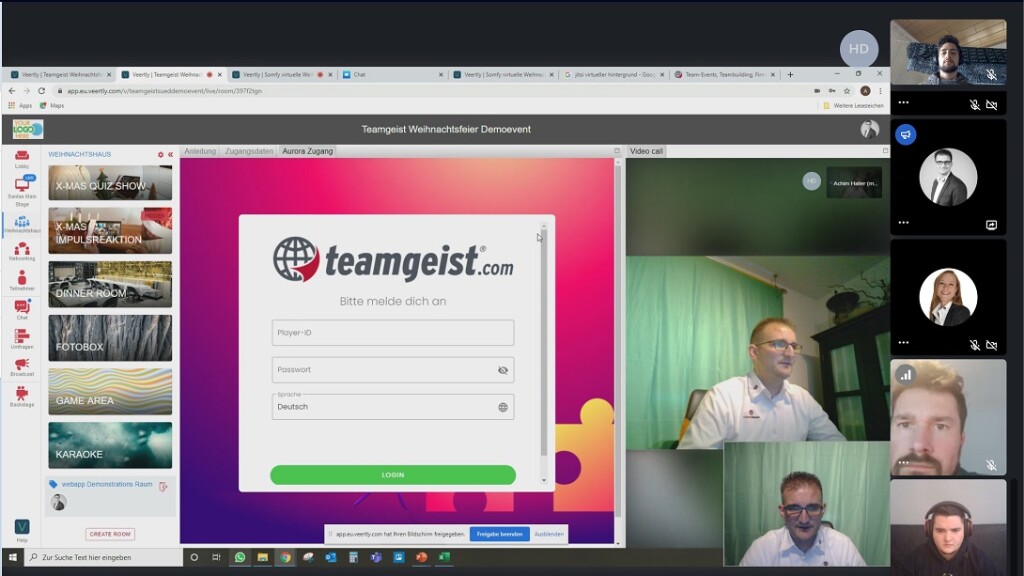Enter the GAME AREA room
This screenshot has height=576, width=1024.
click(110, 391)
